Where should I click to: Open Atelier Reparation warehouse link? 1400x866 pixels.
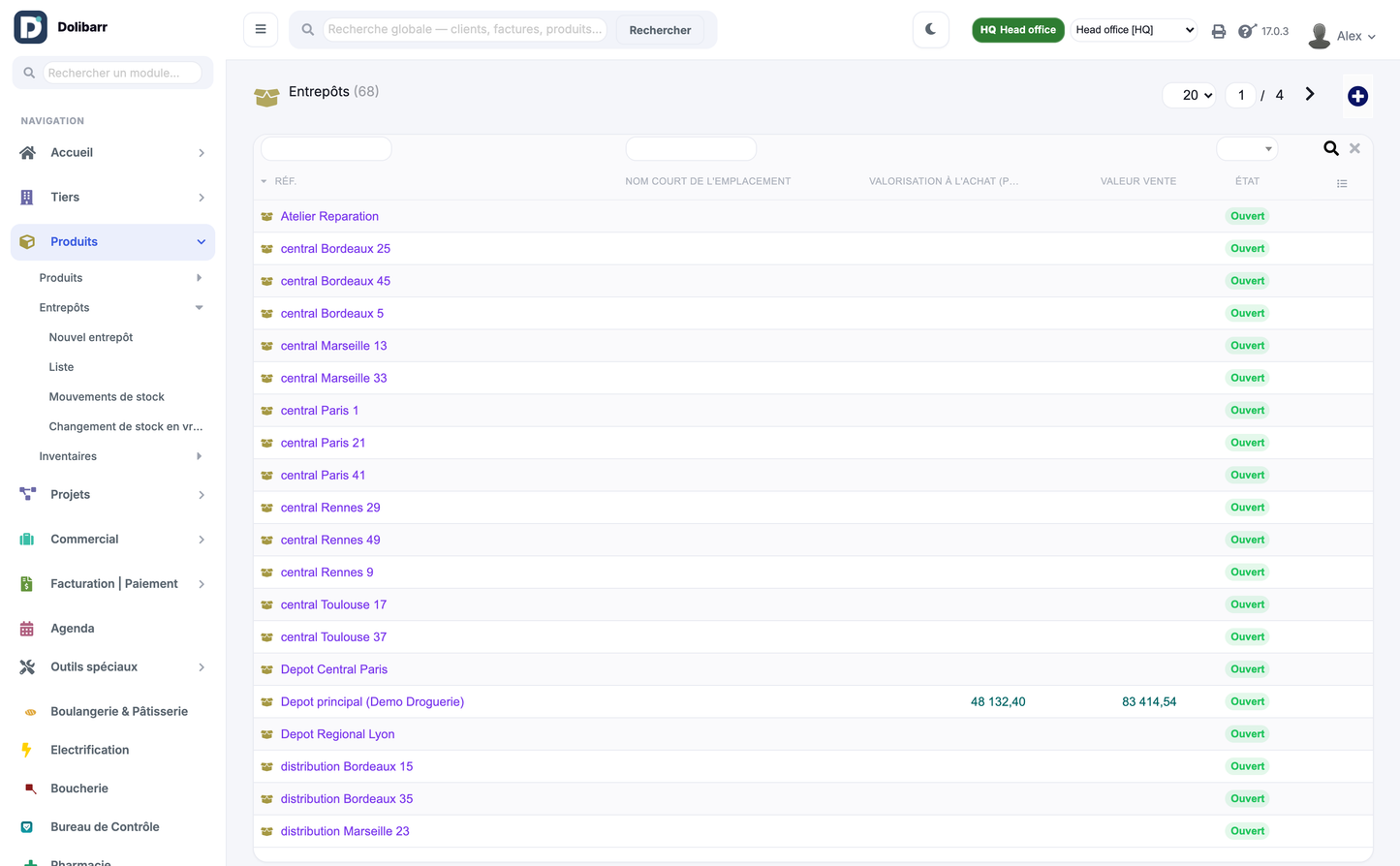click(329, 217)
